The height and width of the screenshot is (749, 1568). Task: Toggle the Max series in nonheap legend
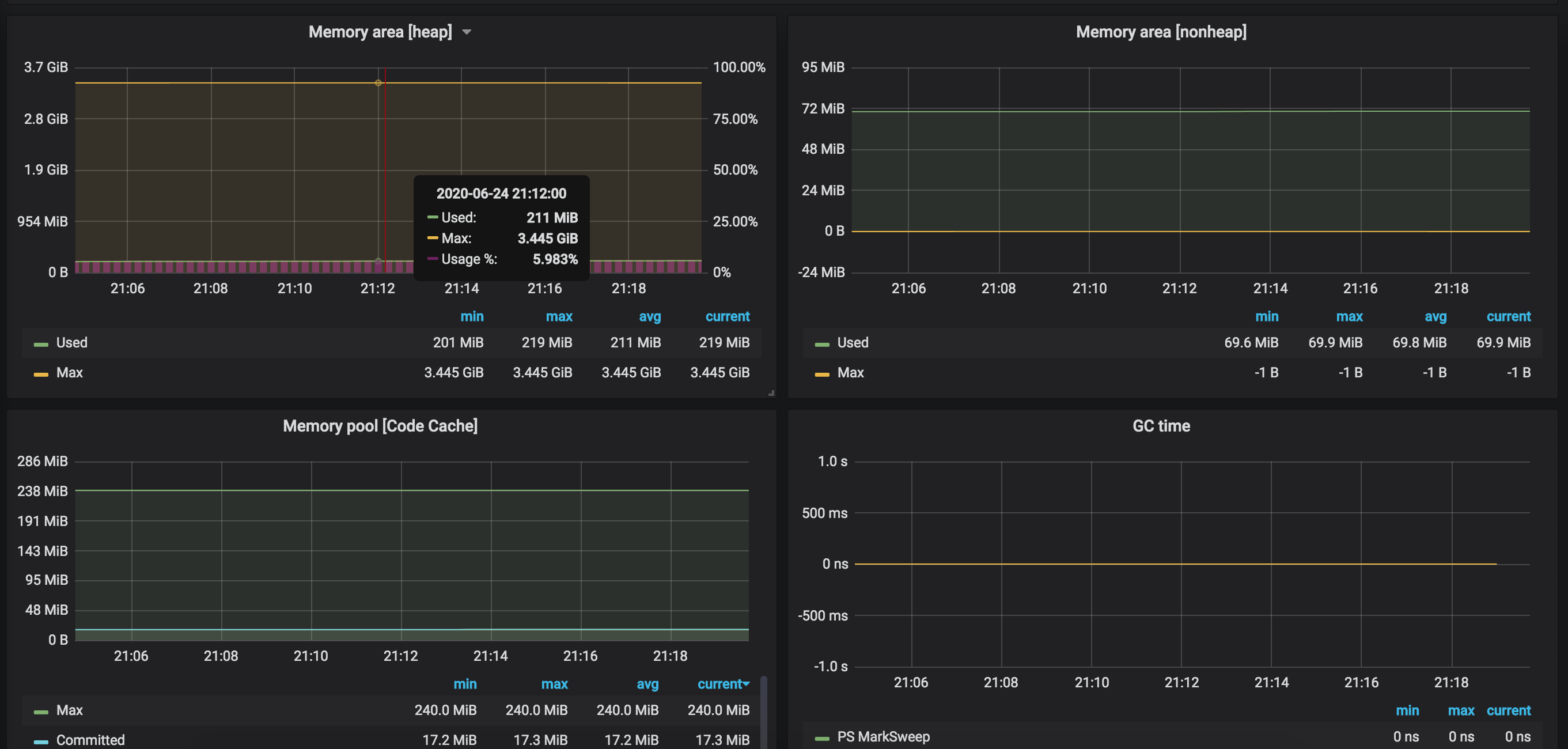click(850, 373)
